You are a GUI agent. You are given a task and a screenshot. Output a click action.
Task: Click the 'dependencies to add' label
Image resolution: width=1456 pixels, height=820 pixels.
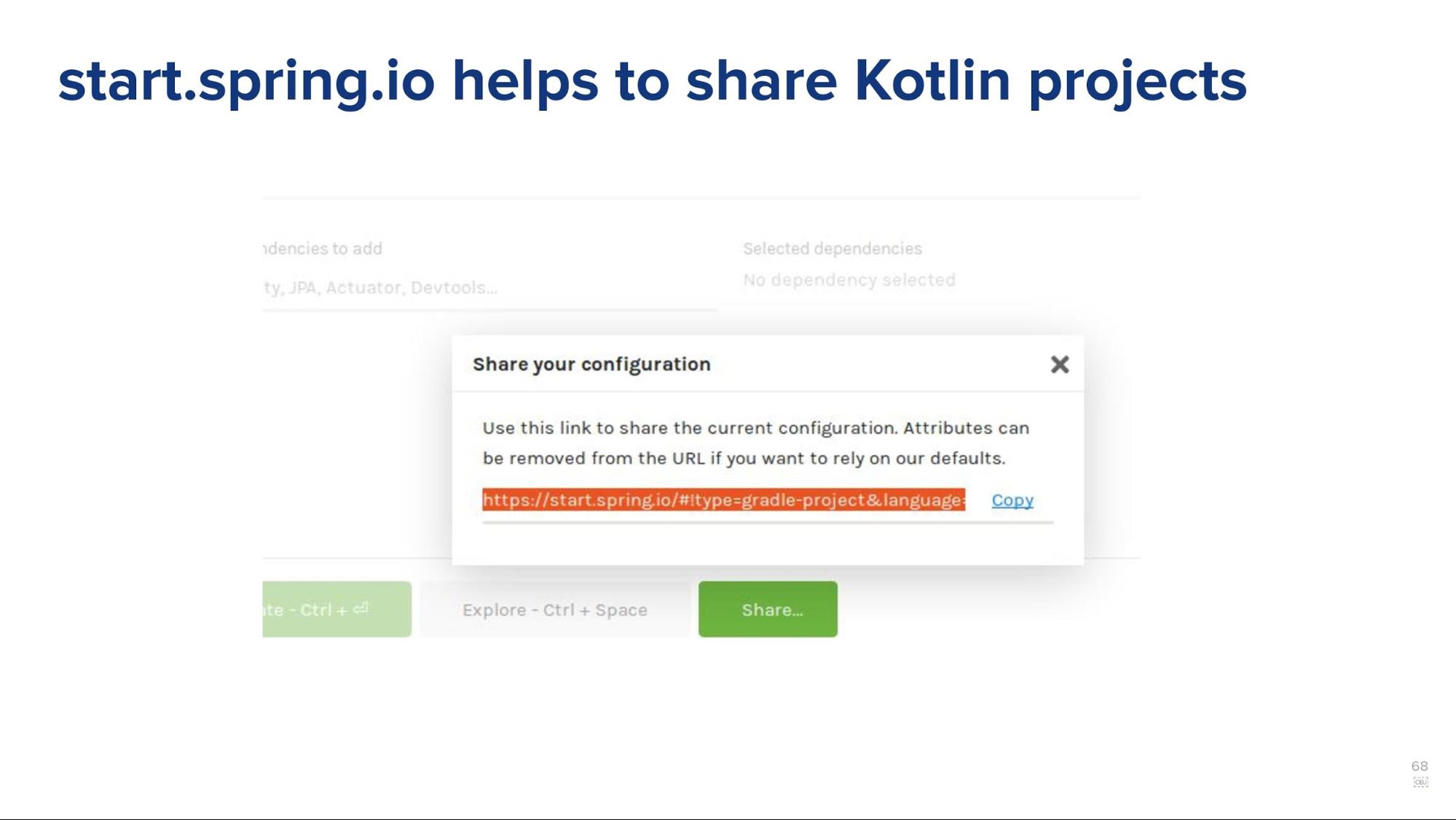coord(322,248)
